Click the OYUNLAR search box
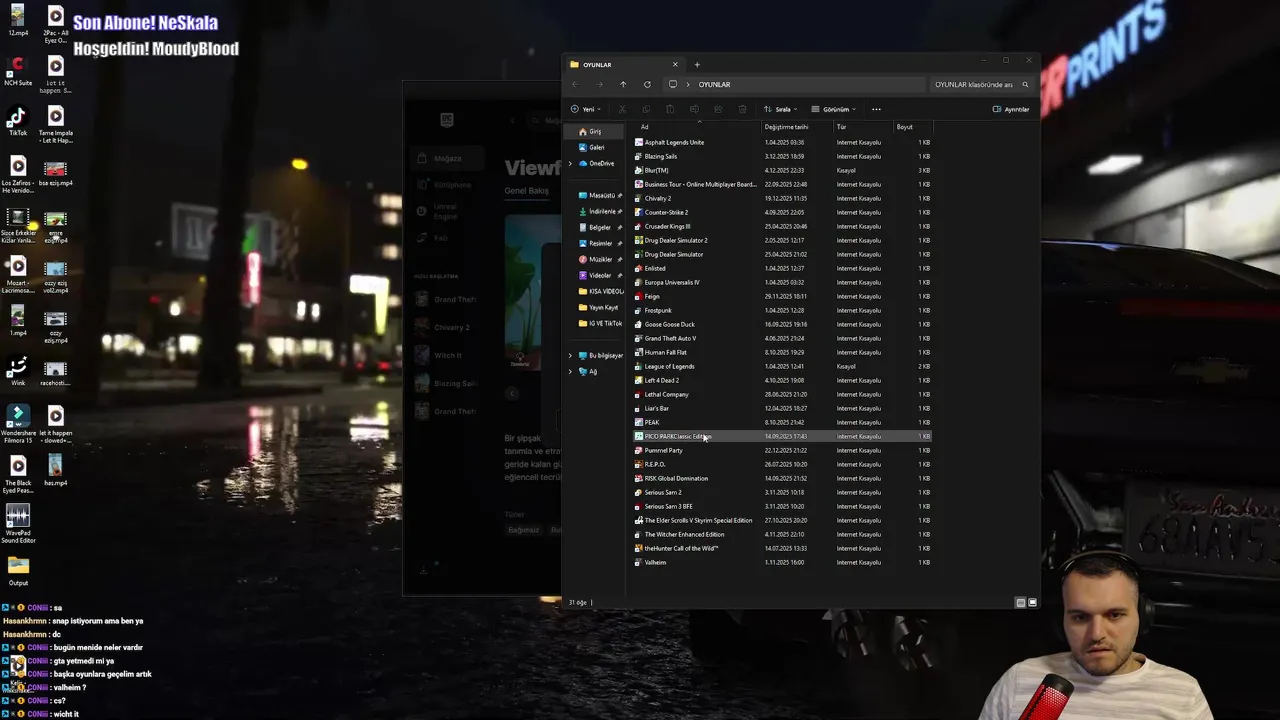 [x=981, y=84]
